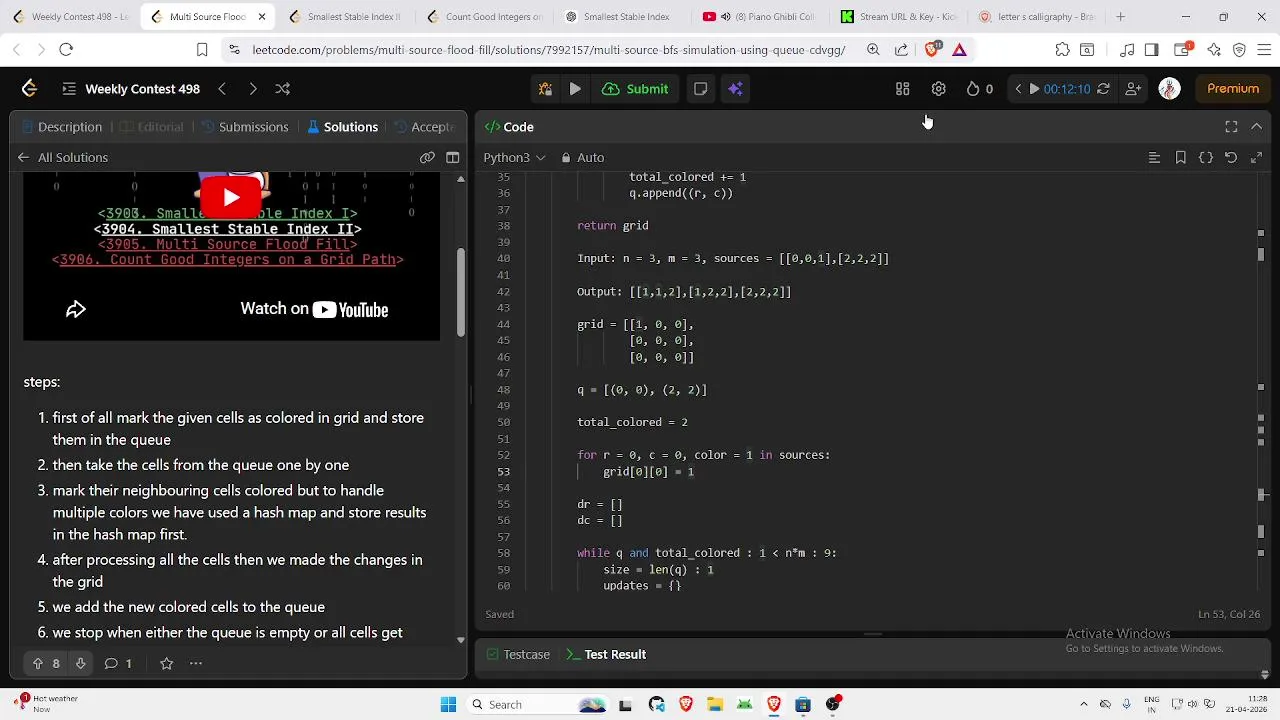Click the leetcode.com address bar
This screenshot has width=1280, height=720.
click(548, 49)
